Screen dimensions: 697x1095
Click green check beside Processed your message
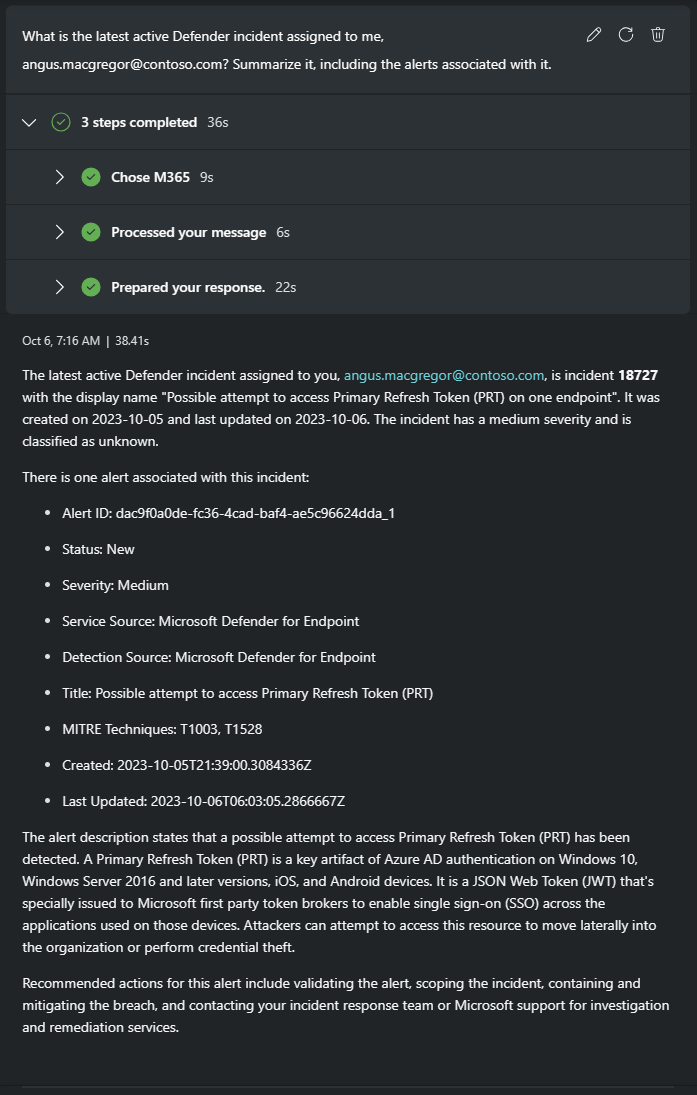tap(91, 232)
